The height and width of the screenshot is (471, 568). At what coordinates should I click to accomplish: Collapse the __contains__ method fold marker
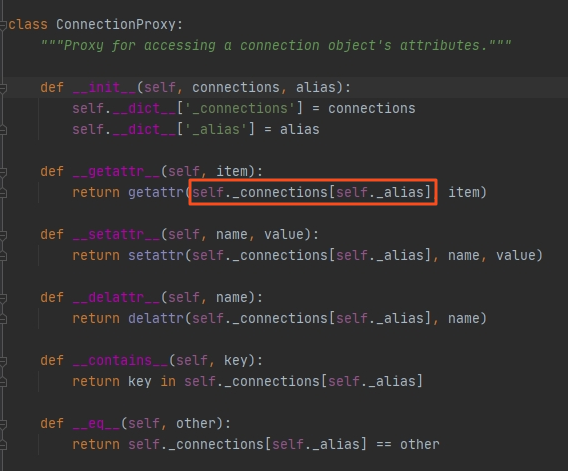3,360
